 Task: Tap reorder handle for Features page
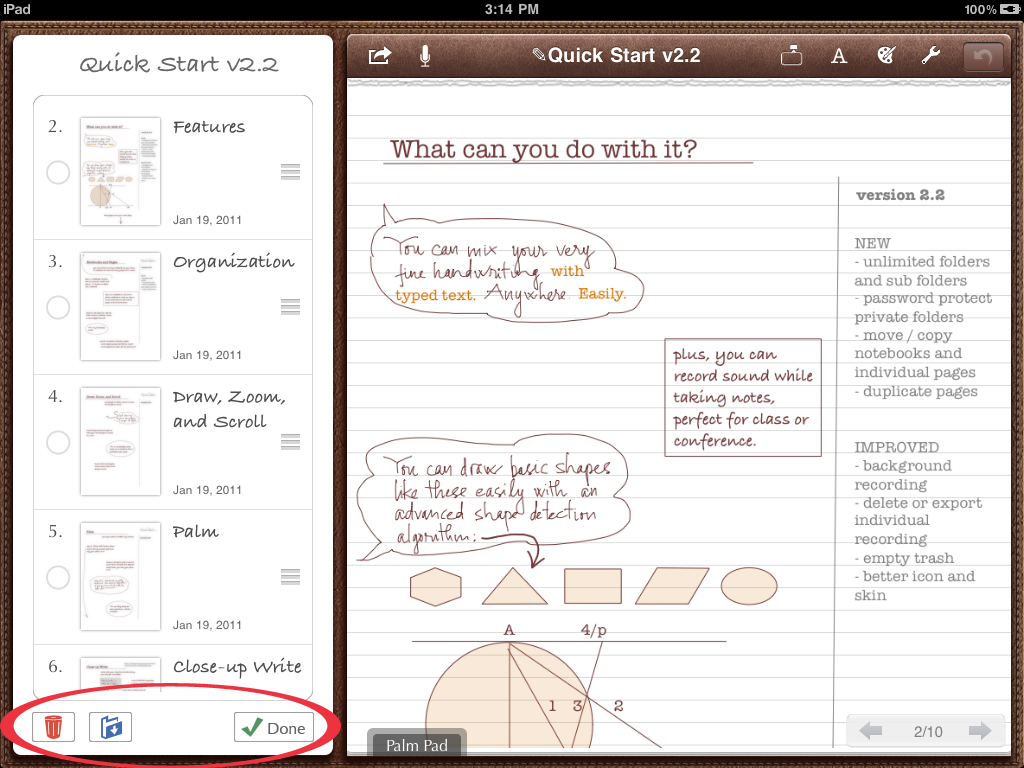(x=291, y=172)
